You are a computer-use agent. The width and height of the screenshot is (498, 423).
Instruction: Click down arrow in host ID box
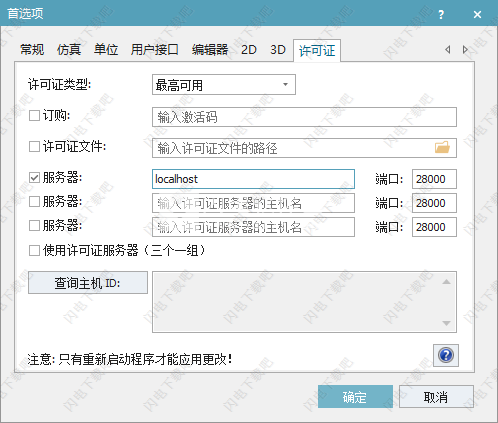tap(446, 323)
